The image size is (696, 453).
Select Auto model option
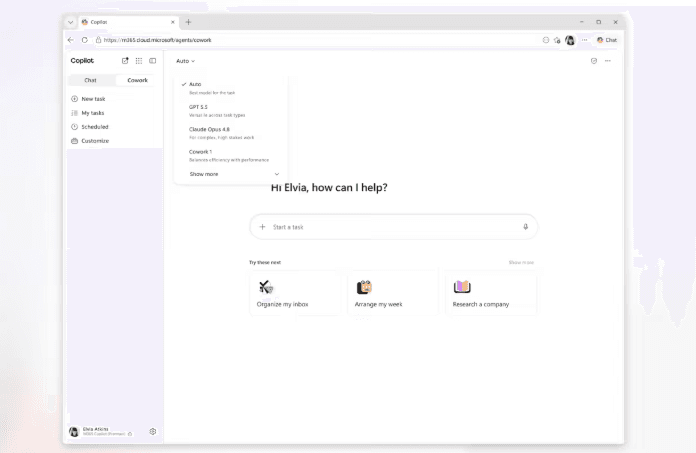(x=230, y=88)
